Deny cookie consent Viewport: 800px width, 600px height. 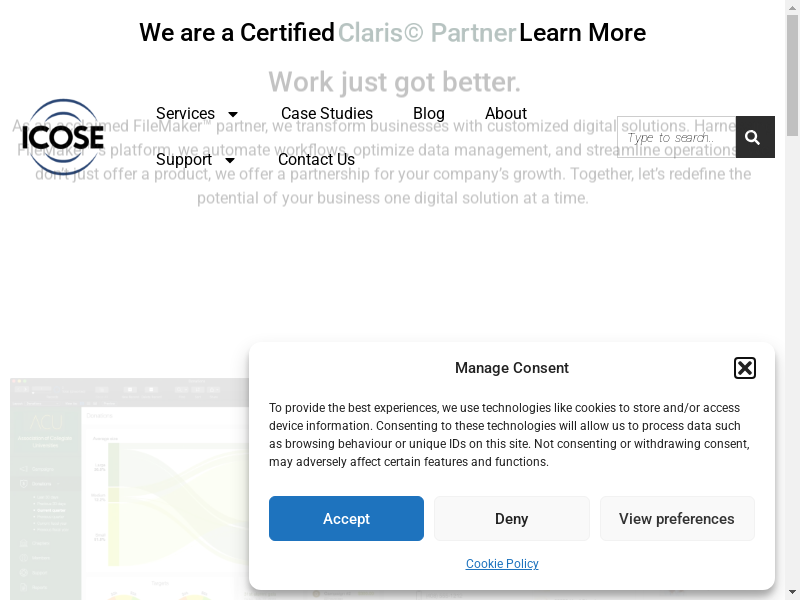(511, 519)
